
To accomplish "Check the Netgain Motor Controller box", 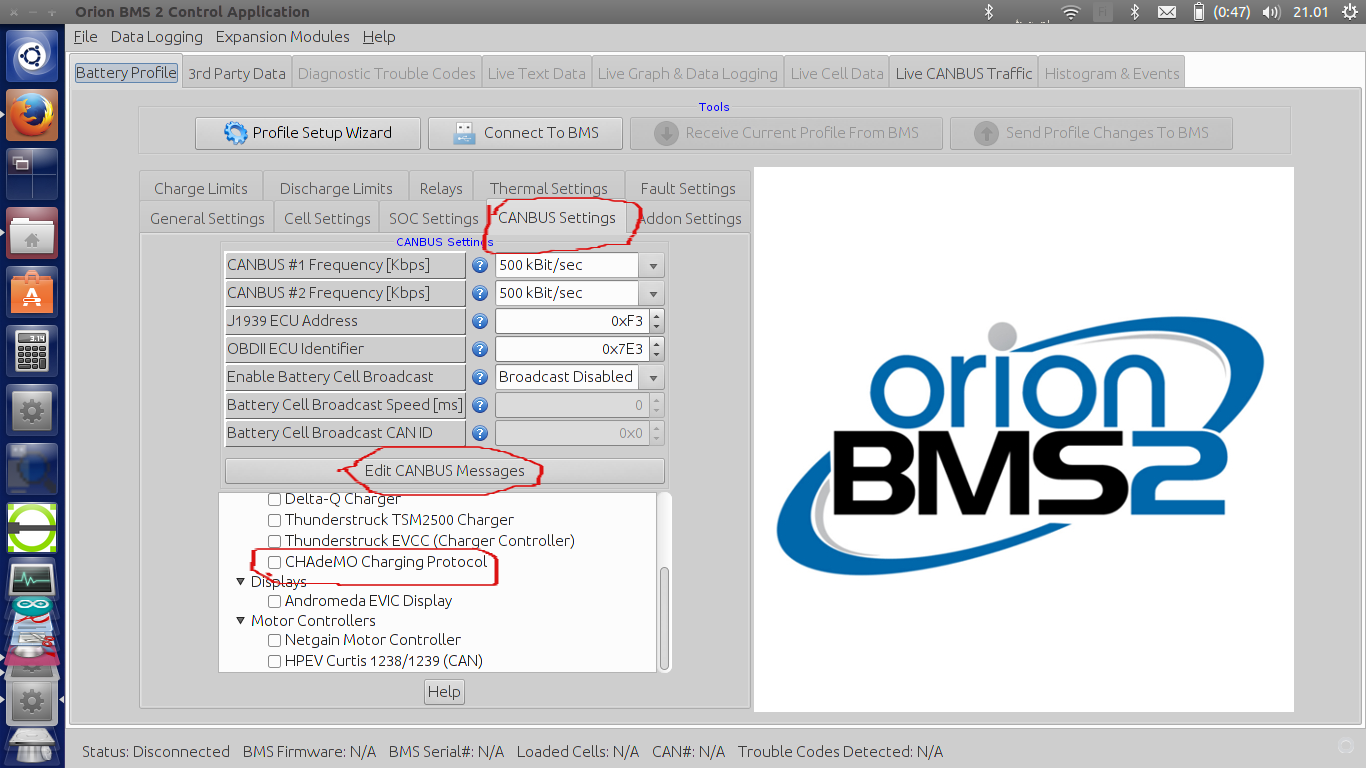I will coord(275,640).
